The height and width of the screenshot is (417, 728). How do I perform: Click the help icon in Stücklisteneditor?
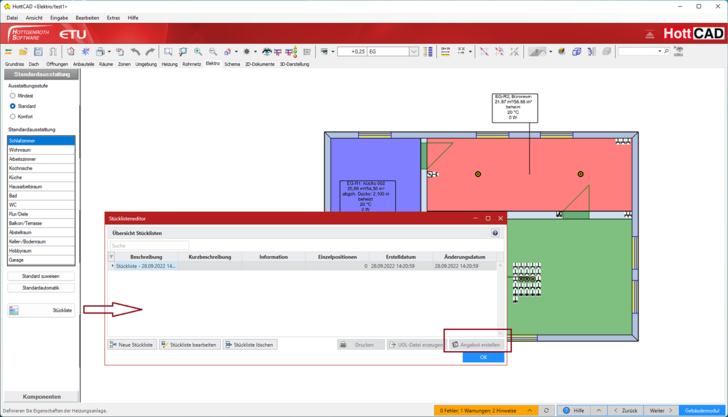pyautogui.click(x=495, y=233)
